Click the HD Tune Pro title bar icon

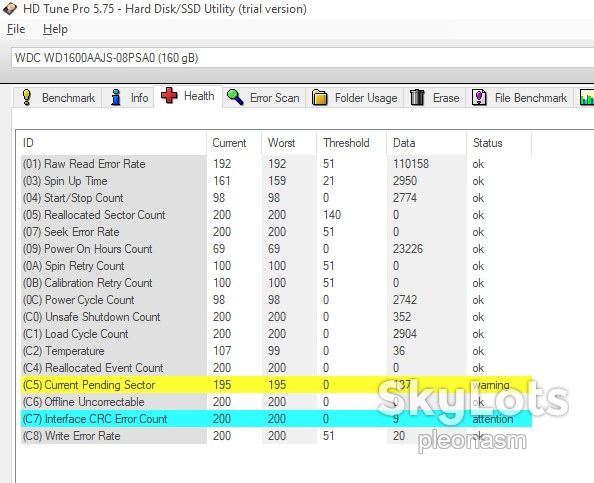click(x=10, y=8)
